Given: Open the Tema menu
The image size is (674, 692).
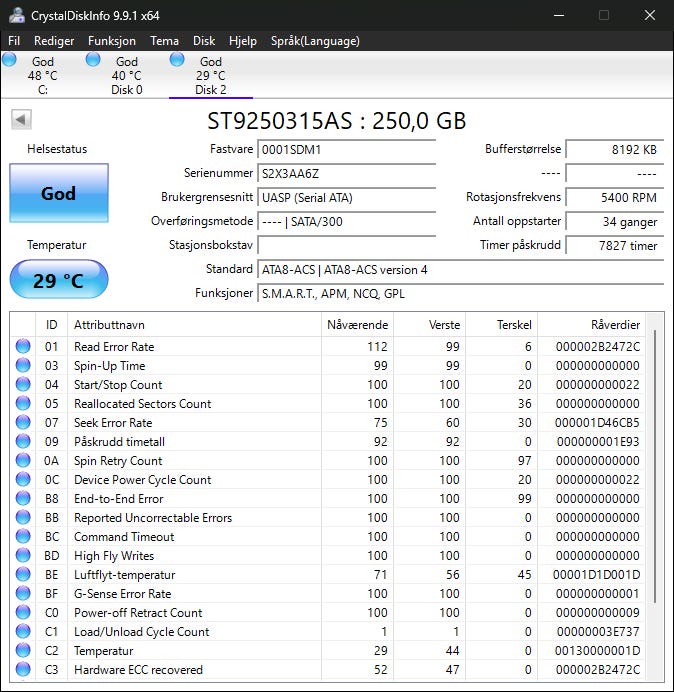Looking at the screenshot, I should [164, 41].
